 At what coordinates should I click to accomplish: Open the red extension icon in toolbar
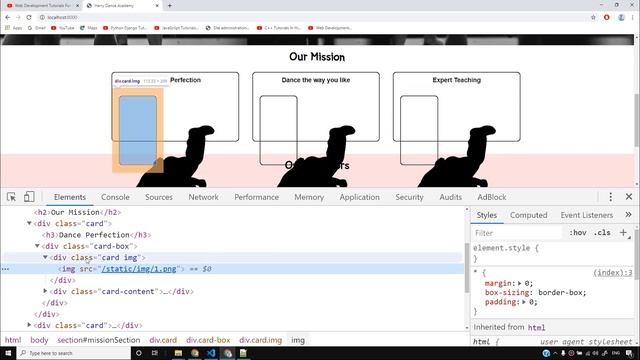[x=607, y=17]
